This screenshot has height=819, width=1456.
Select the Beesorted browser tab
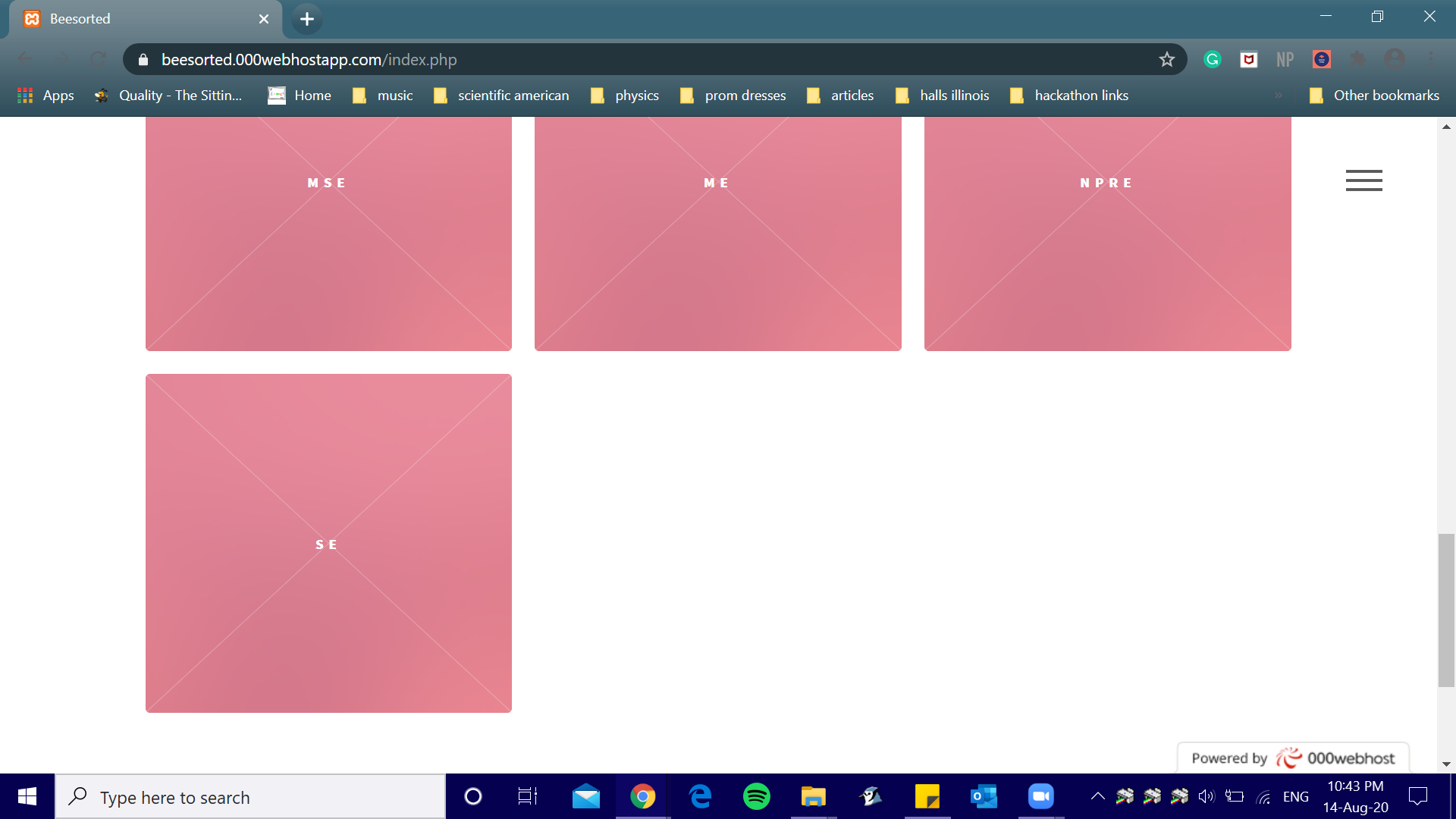click(x=144, y=19)
